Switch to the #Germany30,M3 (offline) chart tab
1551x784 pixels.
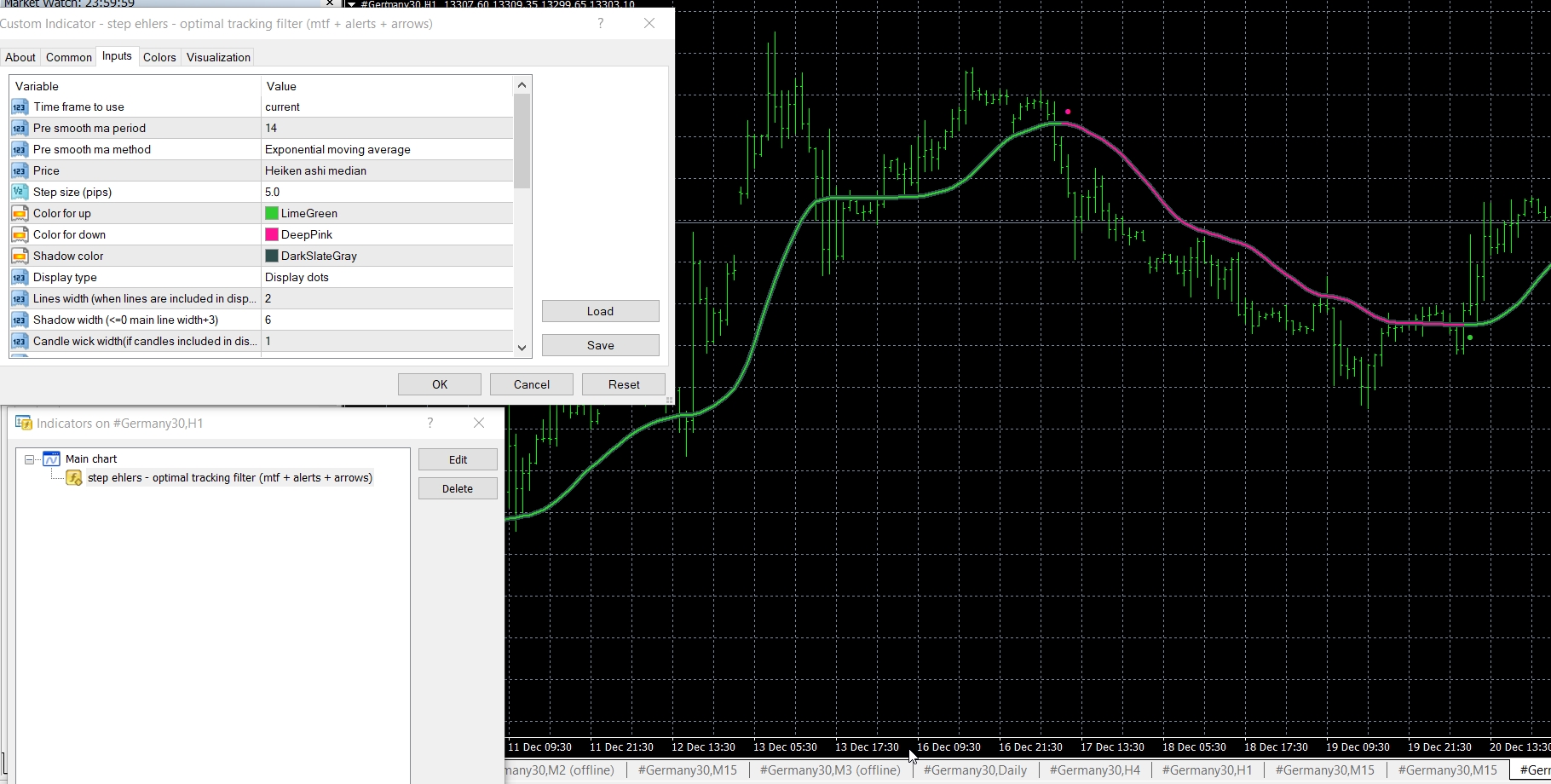[830, 770]
